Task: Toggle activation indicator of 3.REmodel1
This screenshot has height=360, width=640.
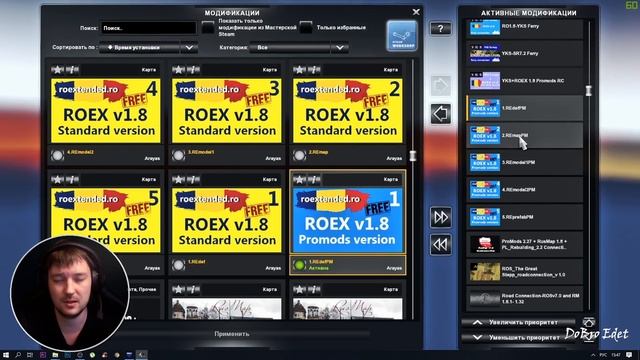Action: (178, 155)
